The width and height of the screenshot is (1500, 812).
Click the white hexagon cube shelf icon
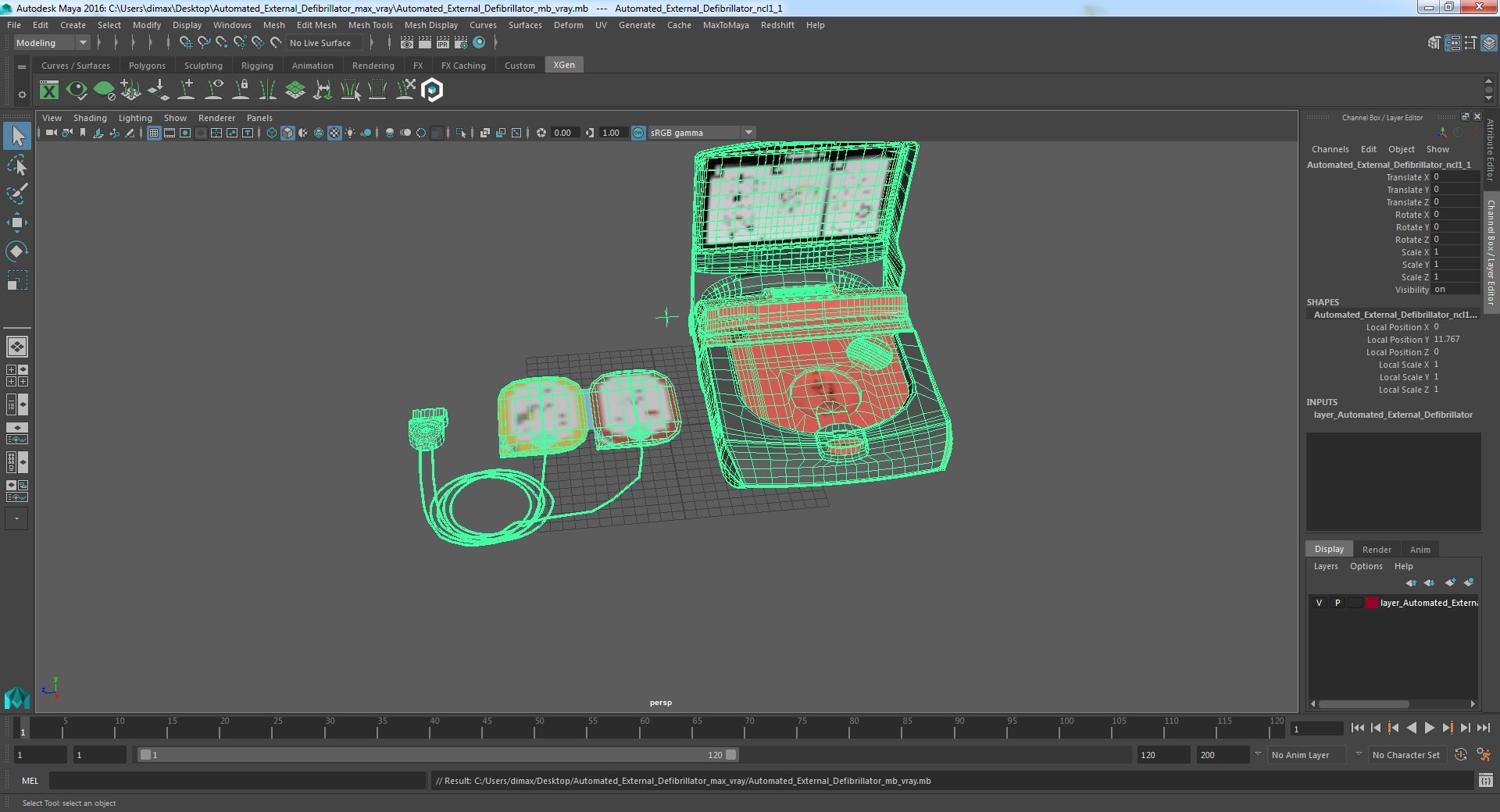432,91
